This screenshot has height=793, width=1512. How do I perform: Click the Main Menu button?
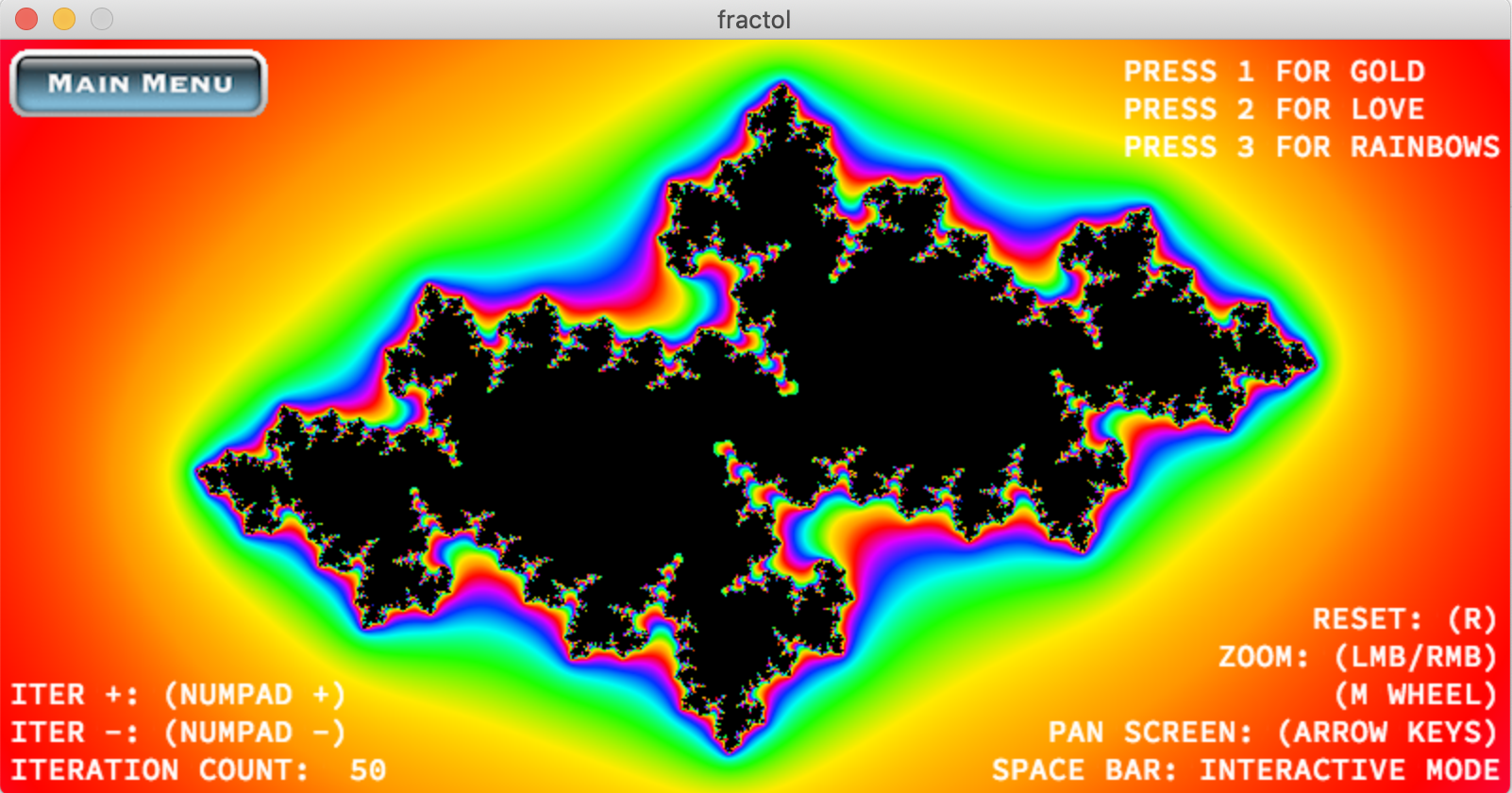click(x=139, y=84)
